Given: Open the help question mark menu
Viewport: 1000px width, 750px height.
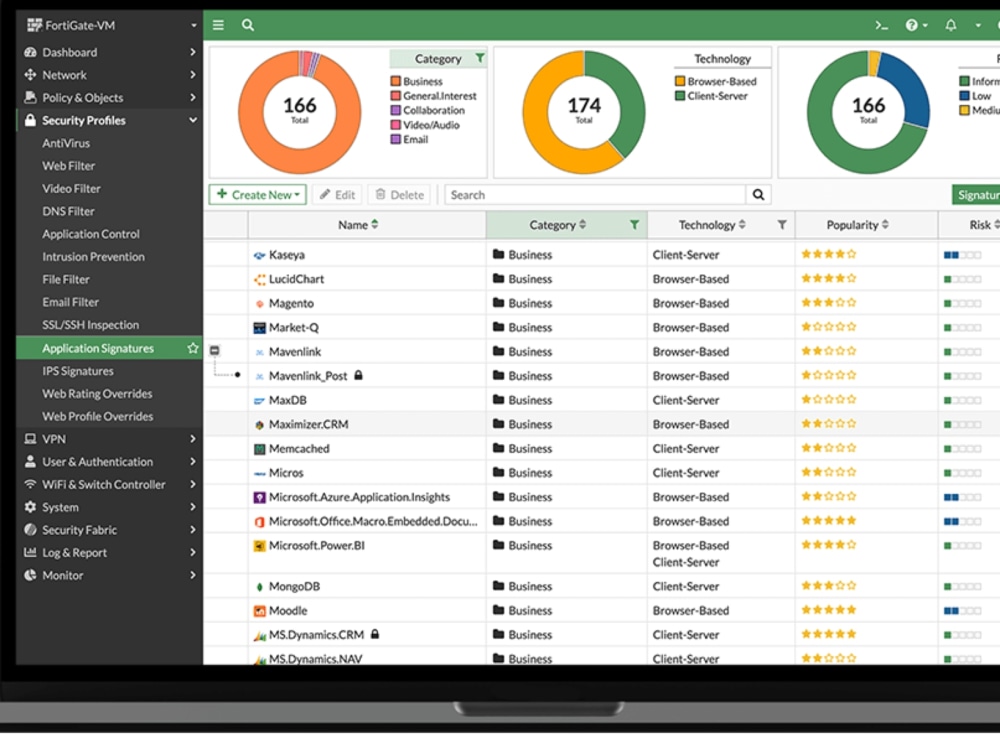Looking at the screenshot, I should click(x=916, y=25).
